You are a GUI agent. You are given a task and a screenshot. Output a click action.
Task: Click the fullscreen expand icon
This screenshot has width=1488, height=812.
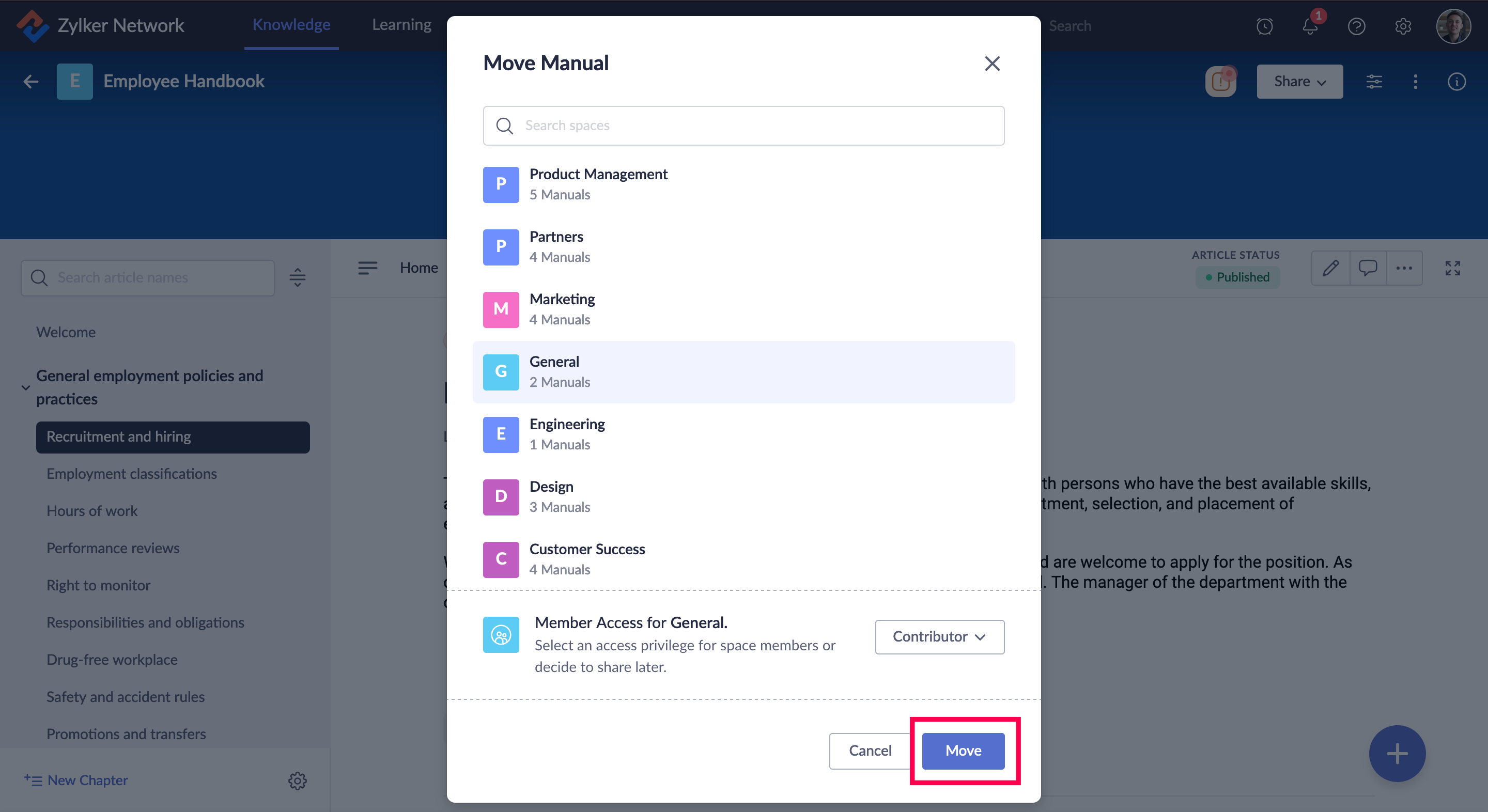point(1452,268)
